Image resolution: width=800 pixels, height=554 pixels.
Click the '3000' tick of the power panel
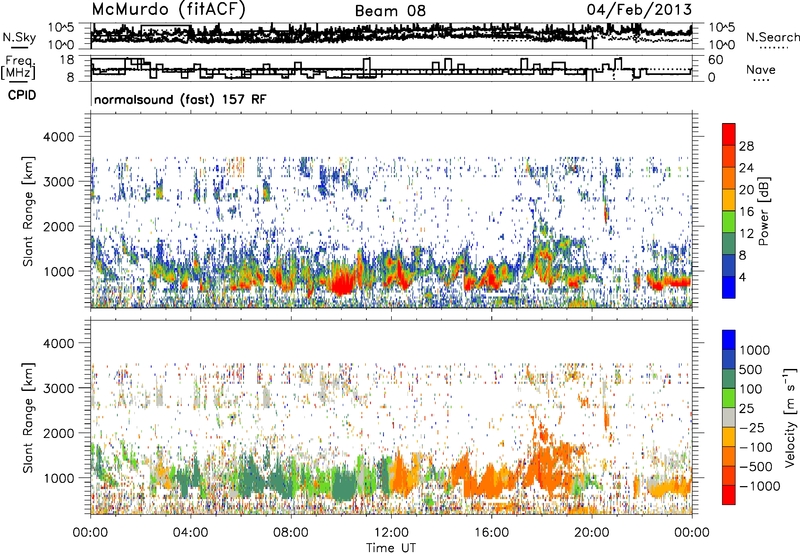(x=58, y=182)
